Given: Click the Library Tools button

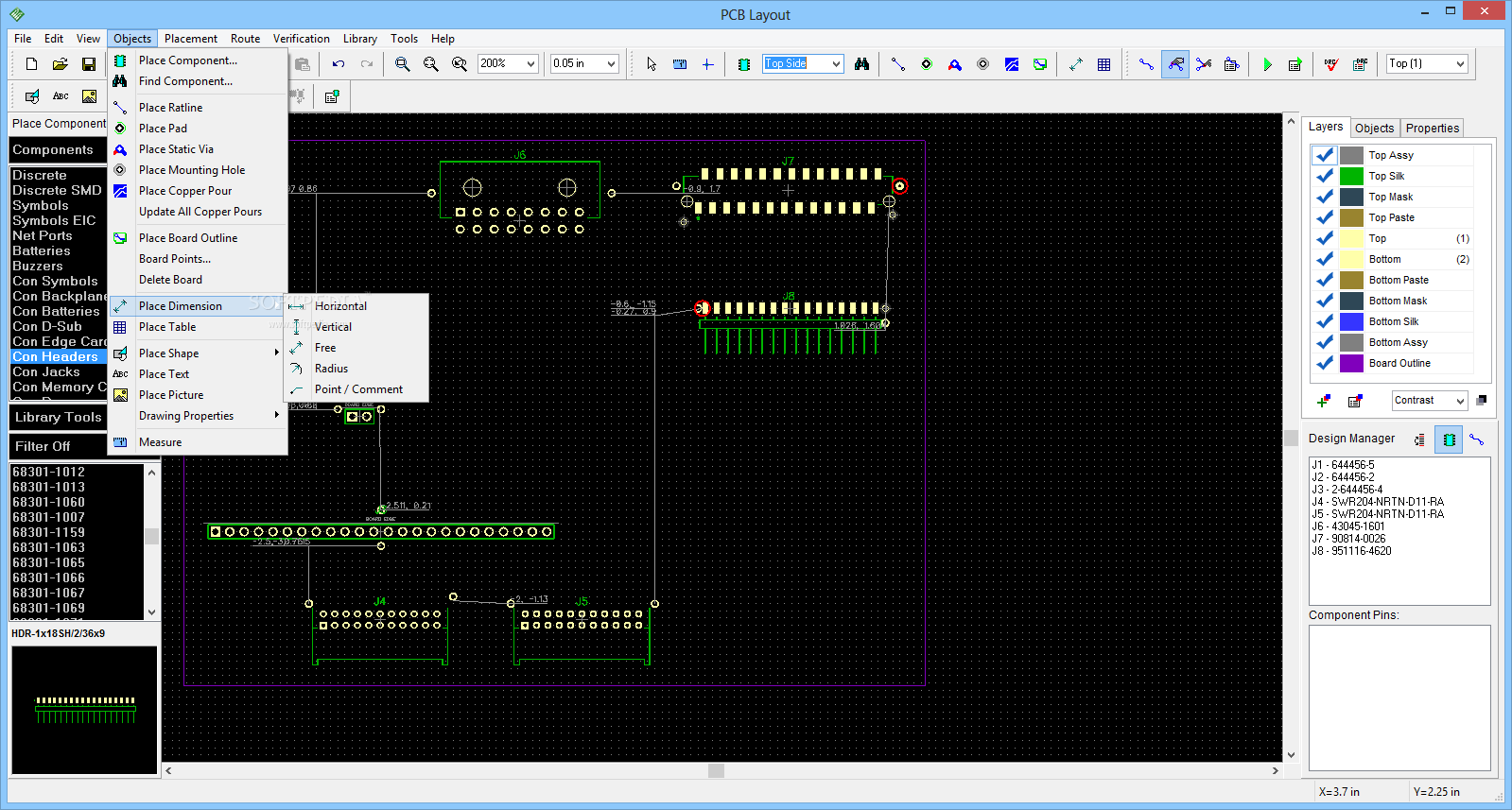Looking at the screenshot, I should [58, 417].
